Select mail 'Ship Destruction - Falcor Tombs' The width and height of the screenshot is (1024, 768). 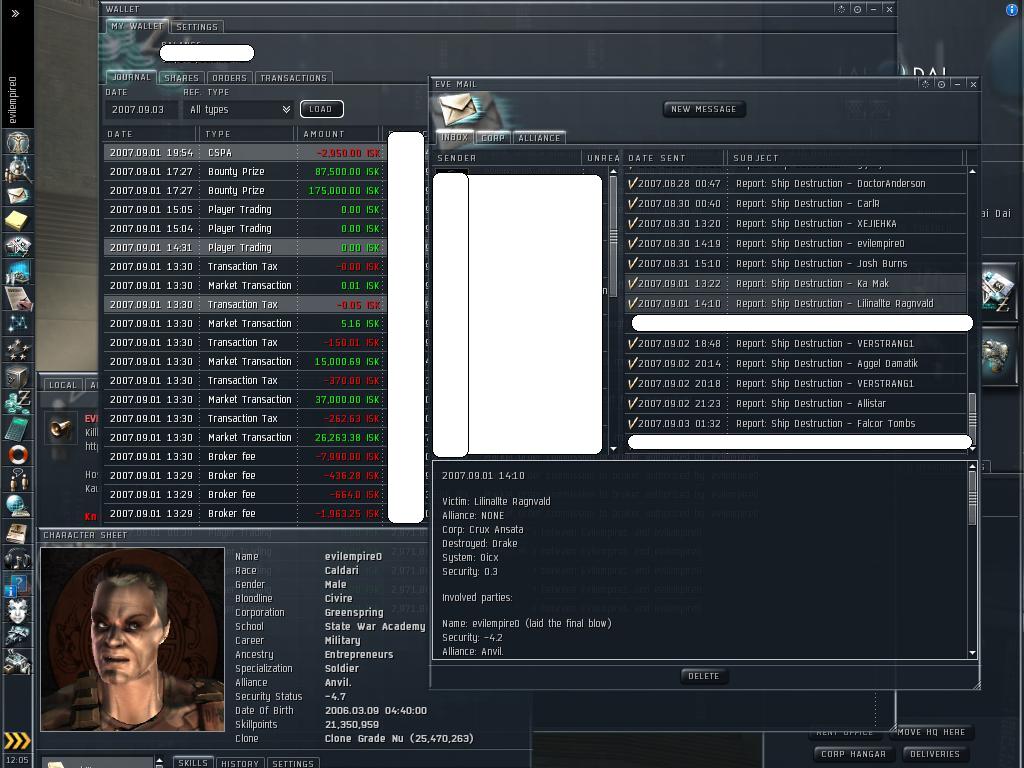pyautogui.click(x=795, y=423)
